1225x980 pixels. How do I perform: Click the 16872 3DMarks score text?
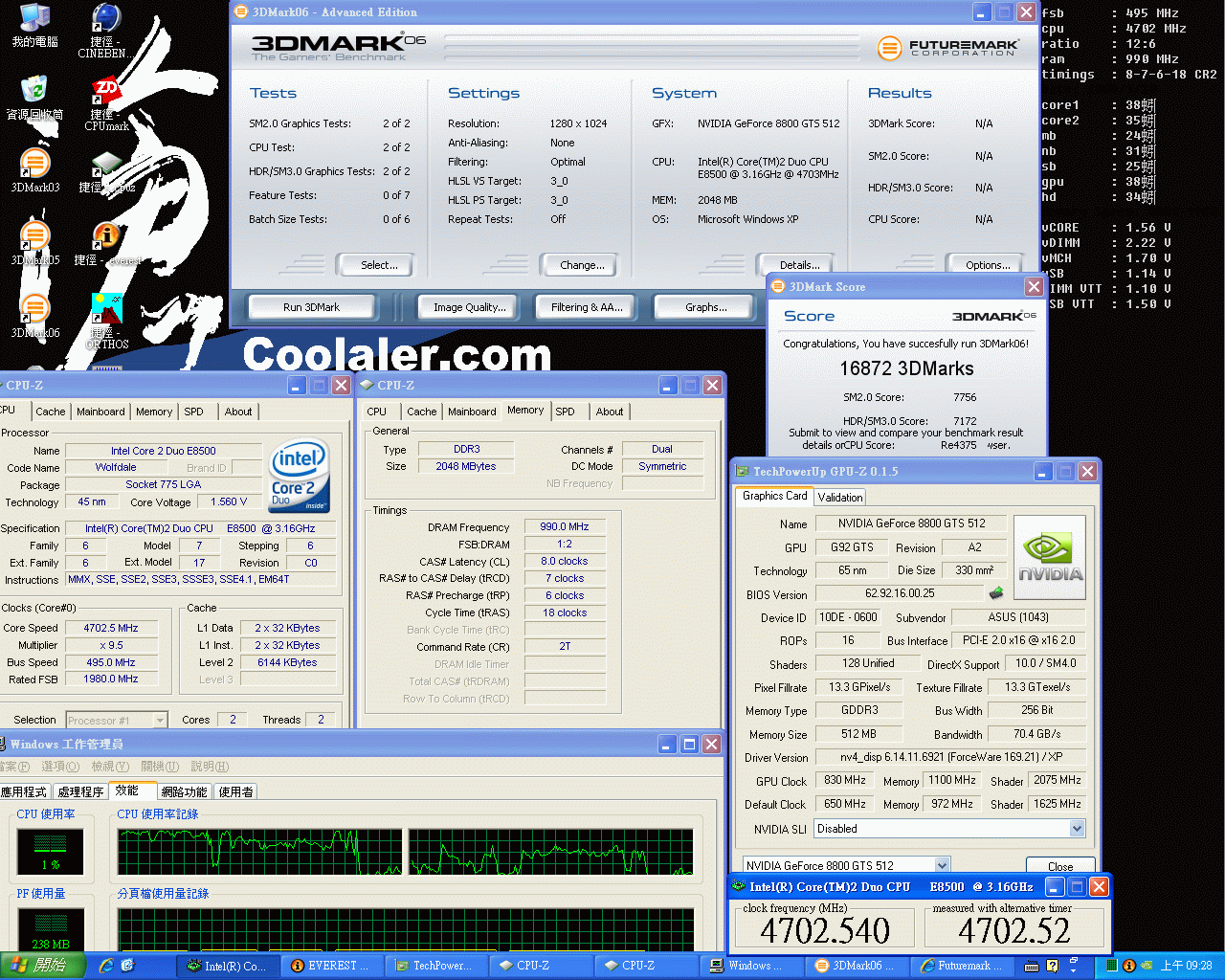pyautogui.click(x=906, y=368)
